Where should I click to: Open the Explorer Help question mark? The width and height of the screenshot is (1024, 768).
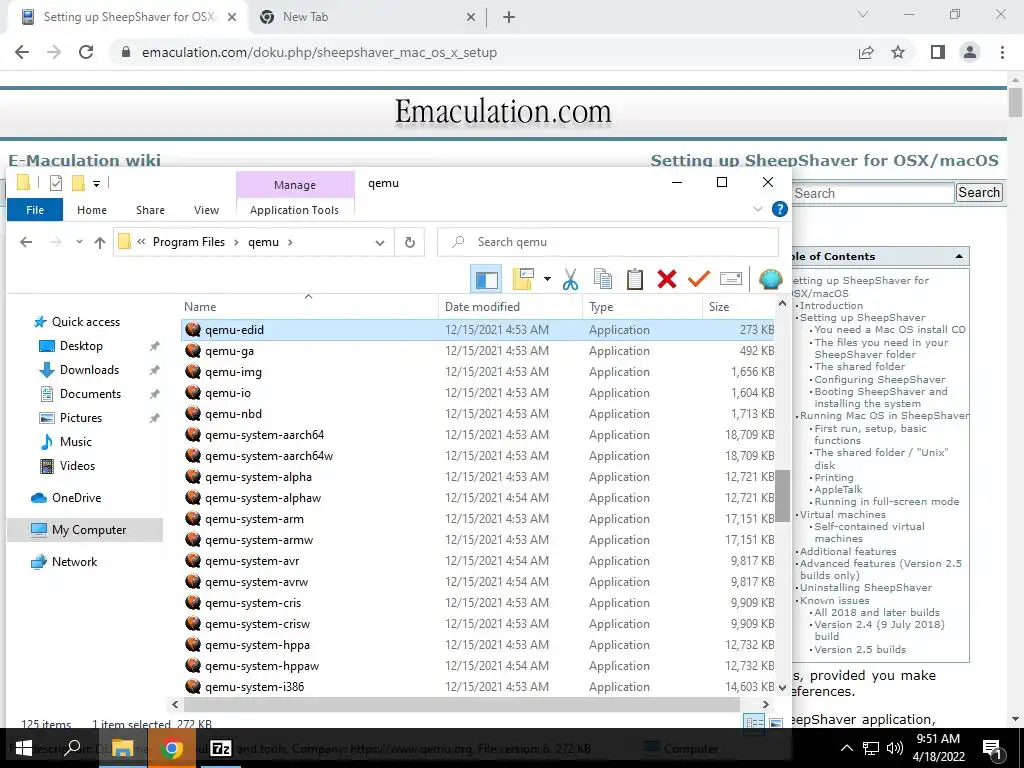(779, 209)
